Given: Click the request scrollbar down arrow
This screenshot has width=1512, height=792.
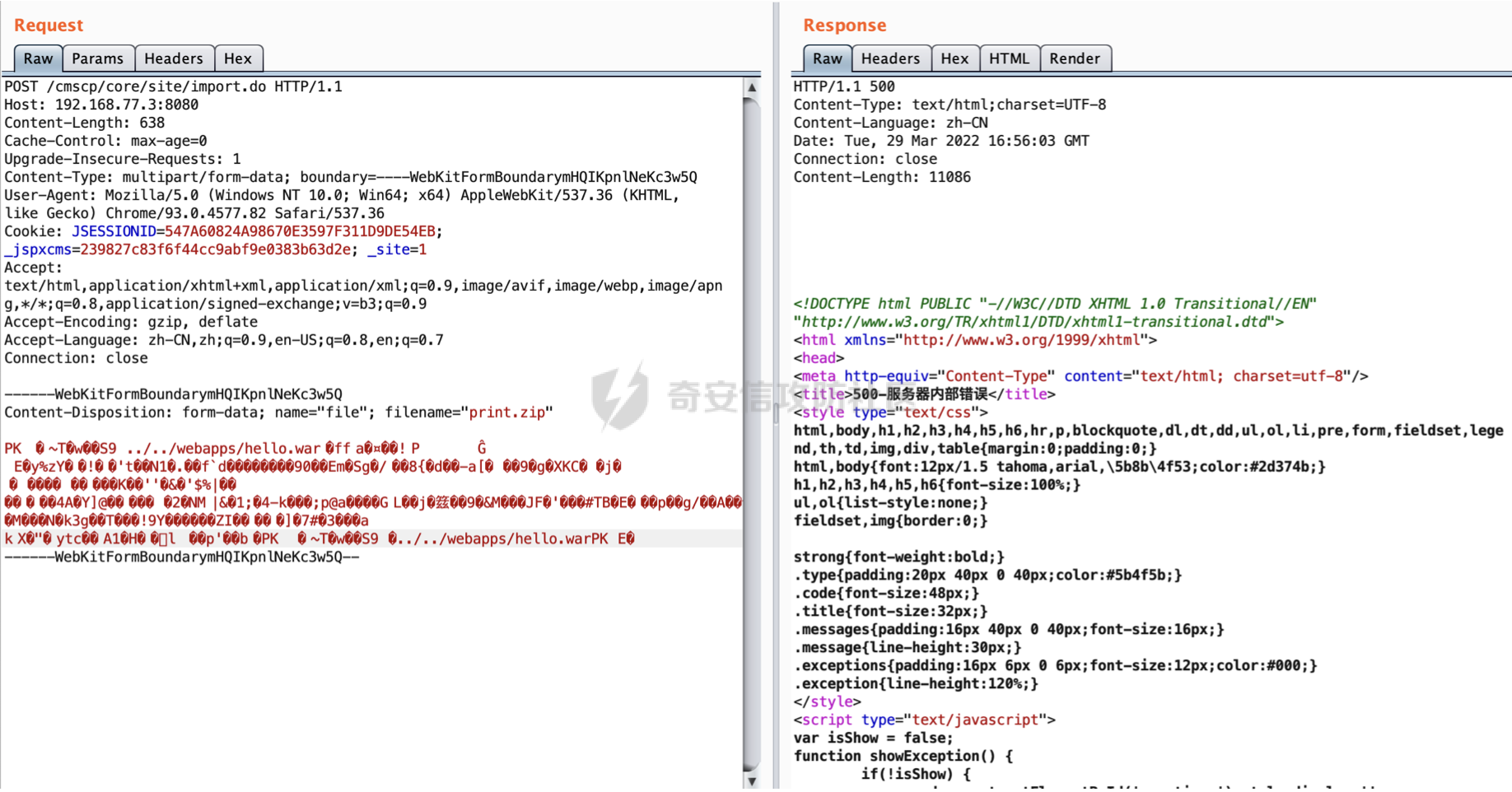Looking at the screenshot, I should pos(751,780).
